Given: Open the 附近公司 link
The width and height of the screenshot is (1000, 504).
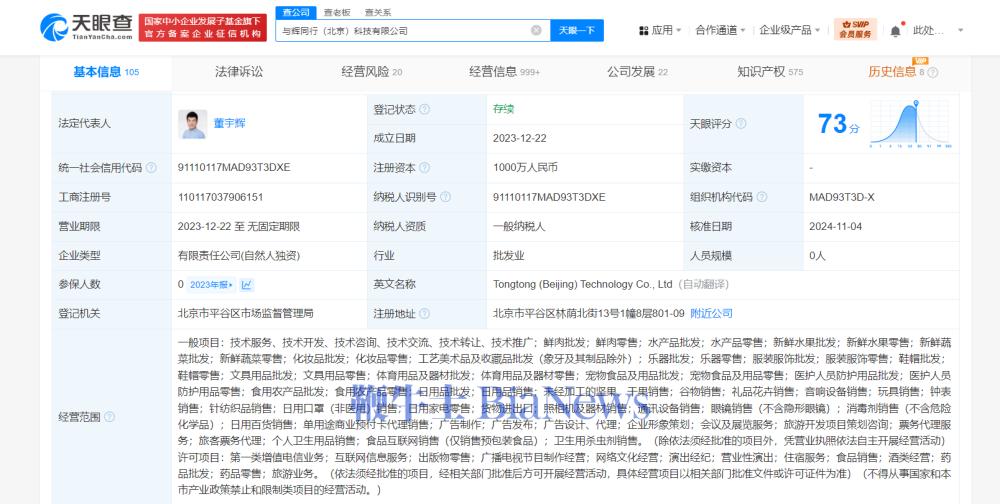Looking at the screenshot, I should point(711,313).
